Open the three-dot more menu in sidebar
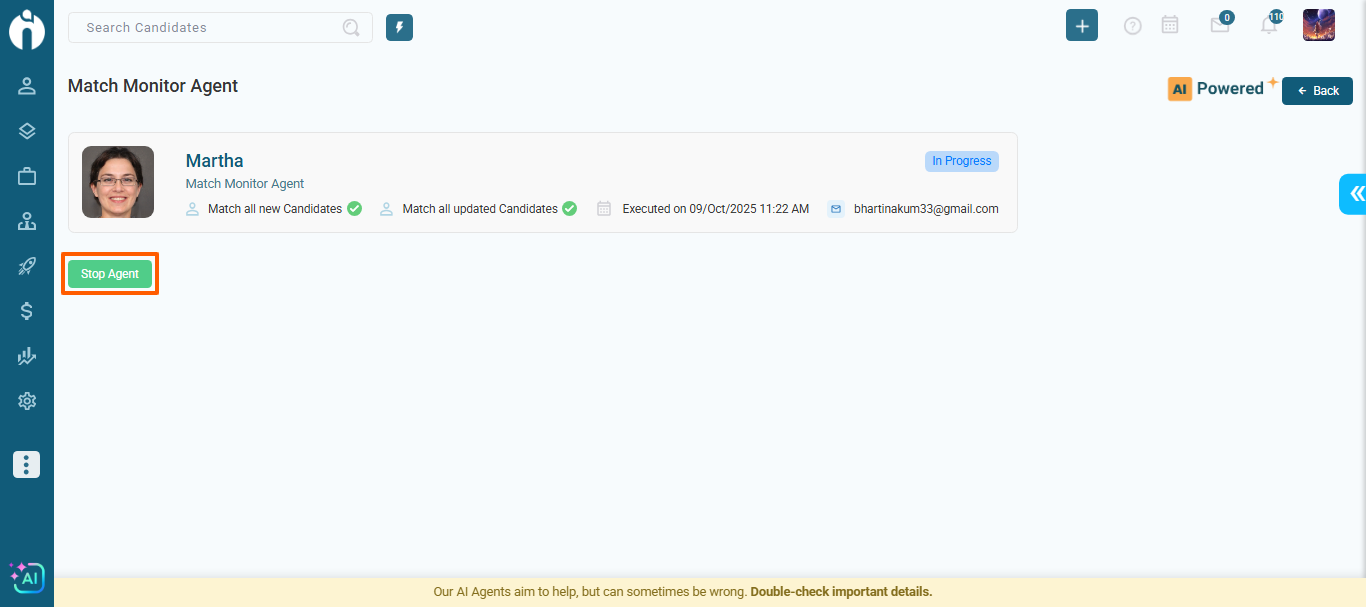 [27, 464]
